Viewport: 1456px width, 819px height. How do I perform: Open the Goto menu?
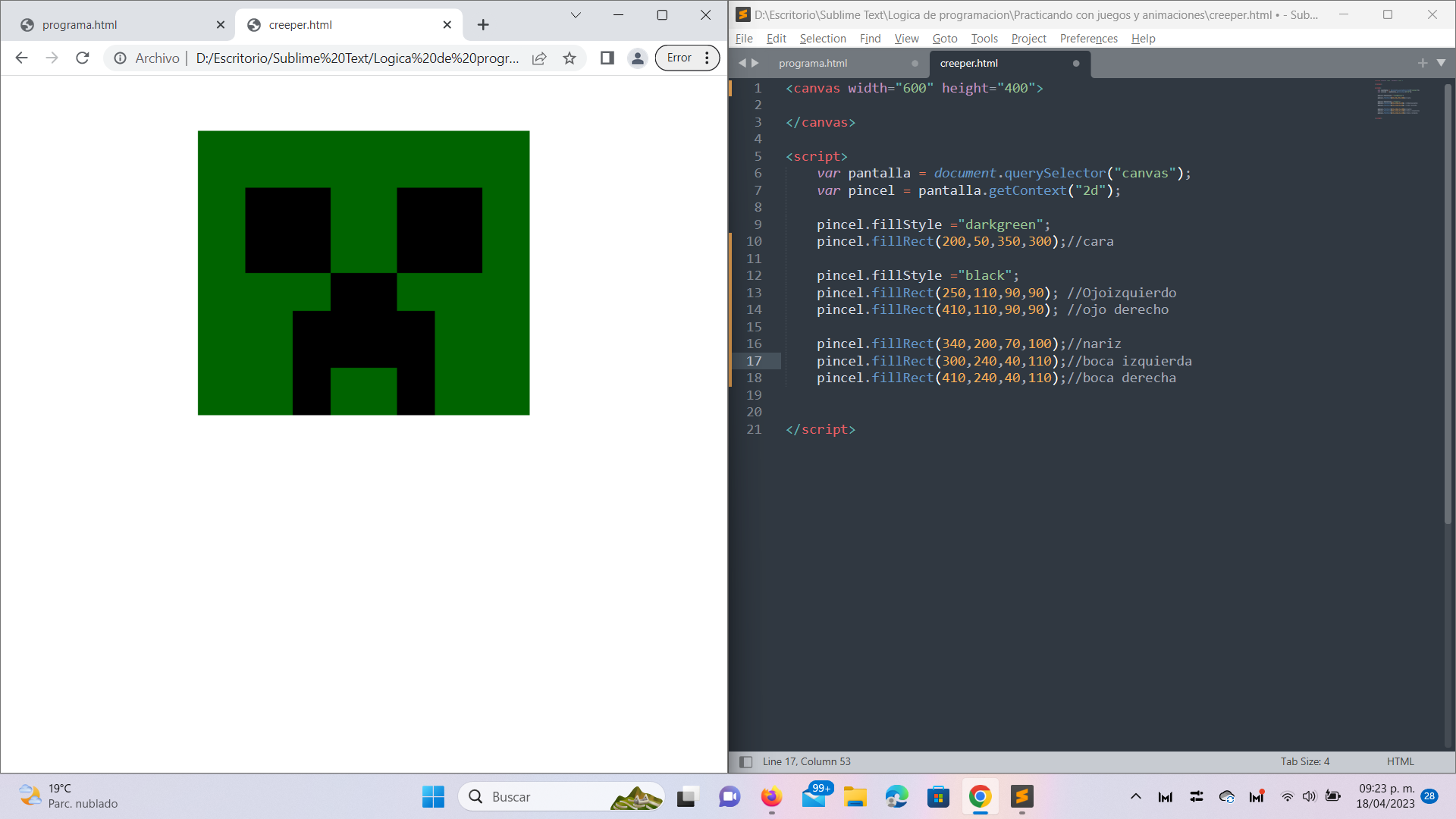click(945, 39)
